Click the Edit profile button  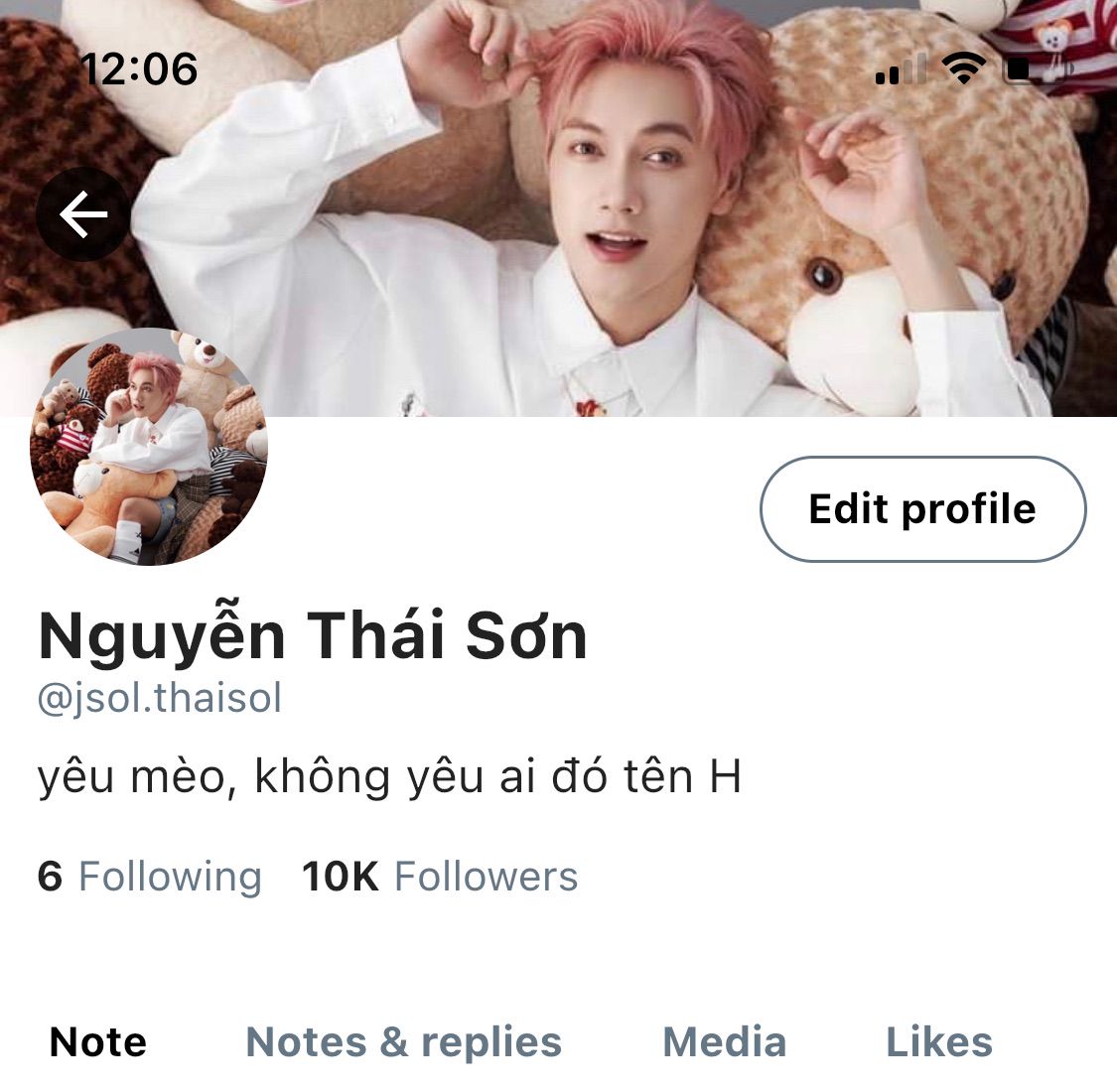(922, 508)
